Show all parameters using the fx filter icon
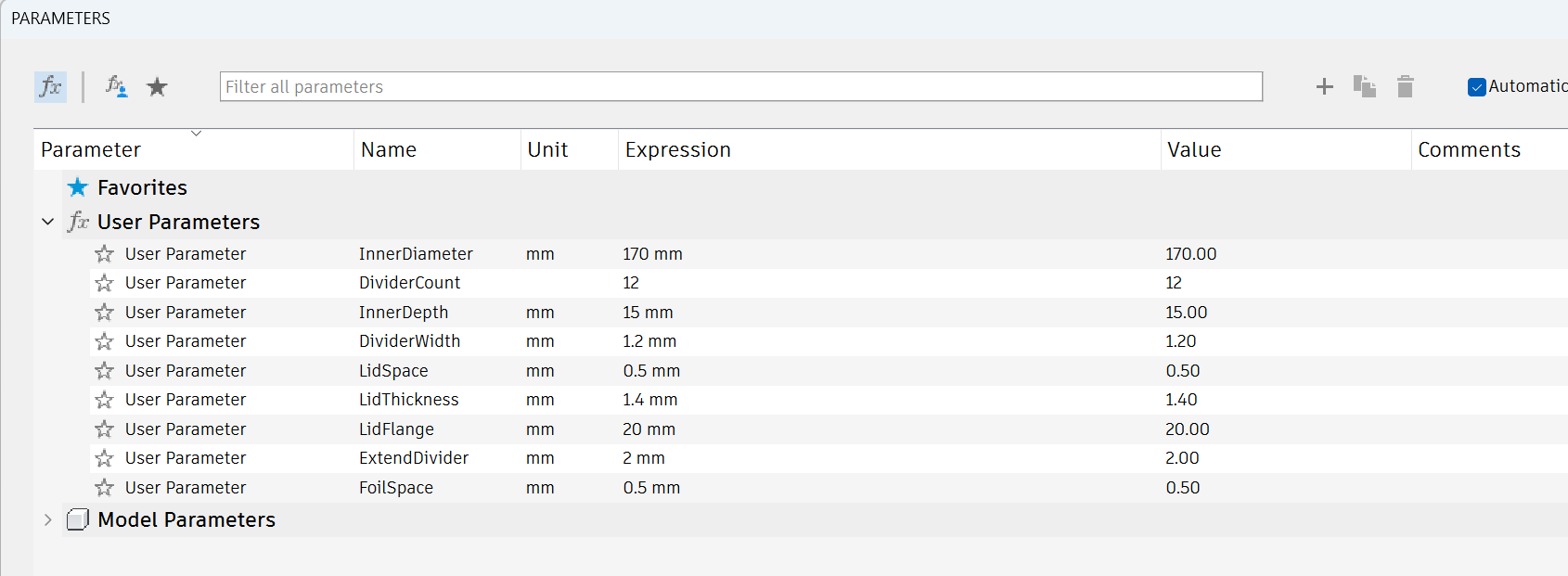Image resolution: width=1568 pixels, height=576 pixels. tap(50, 87)
